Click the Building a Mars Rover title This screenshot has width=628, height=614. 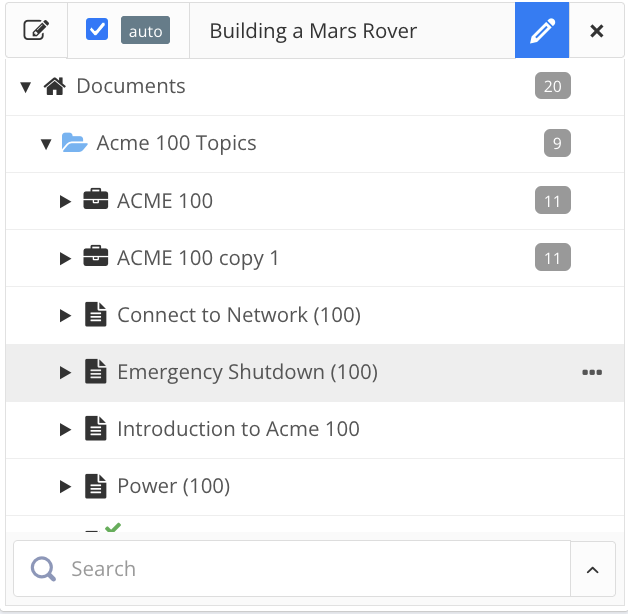pyautogui.click(x=313, y=31)
